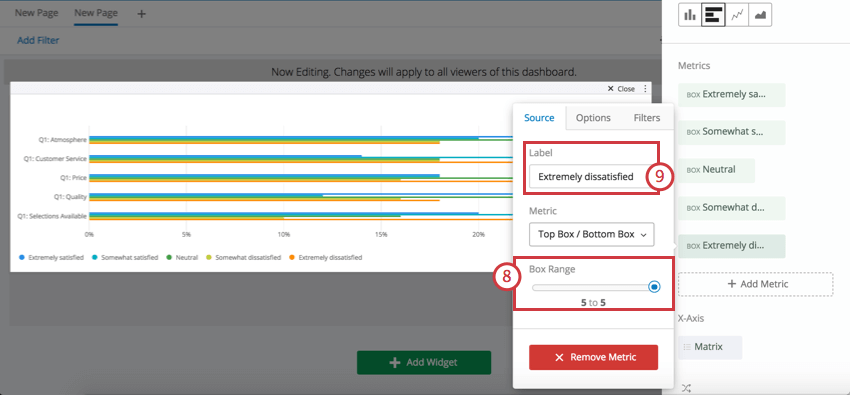The height and width of the screenshot is (395, 850).
Task: Select the area chart type icon
Action: [x=760, y=15]
